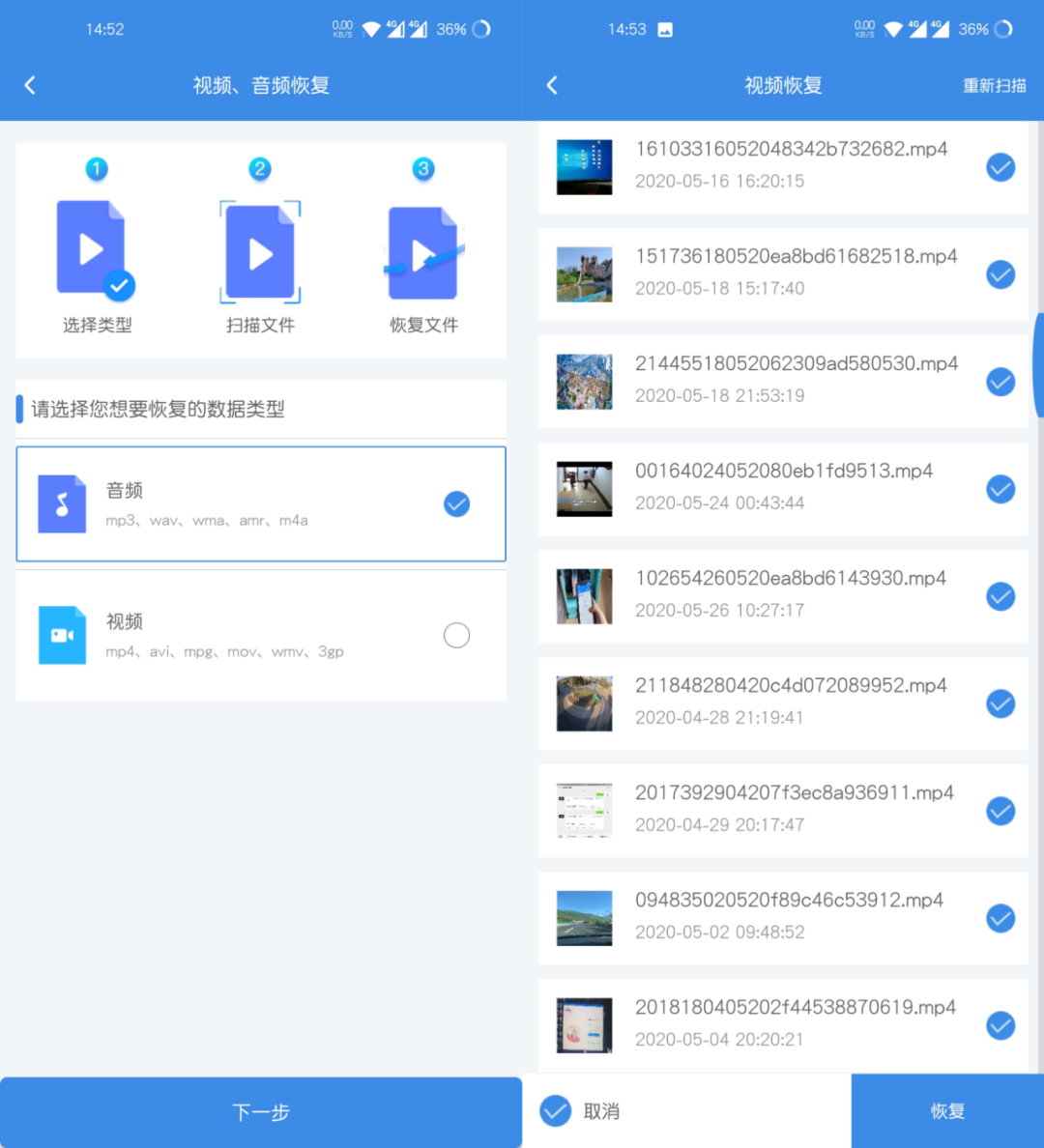Tap file name 2018180405202f44538870619.mp4
This screenshot has width=1044, height=1148.
point(796,1007)
